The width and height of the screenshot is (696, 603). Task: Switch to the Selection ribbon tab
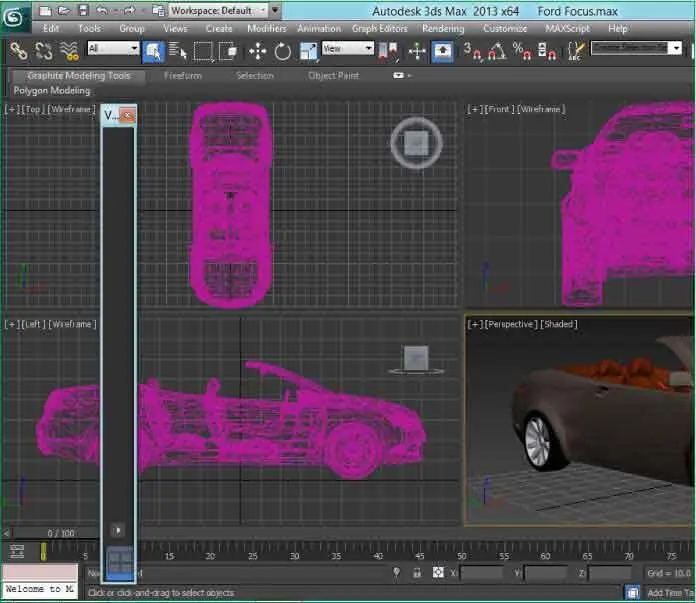pos(255,76)
